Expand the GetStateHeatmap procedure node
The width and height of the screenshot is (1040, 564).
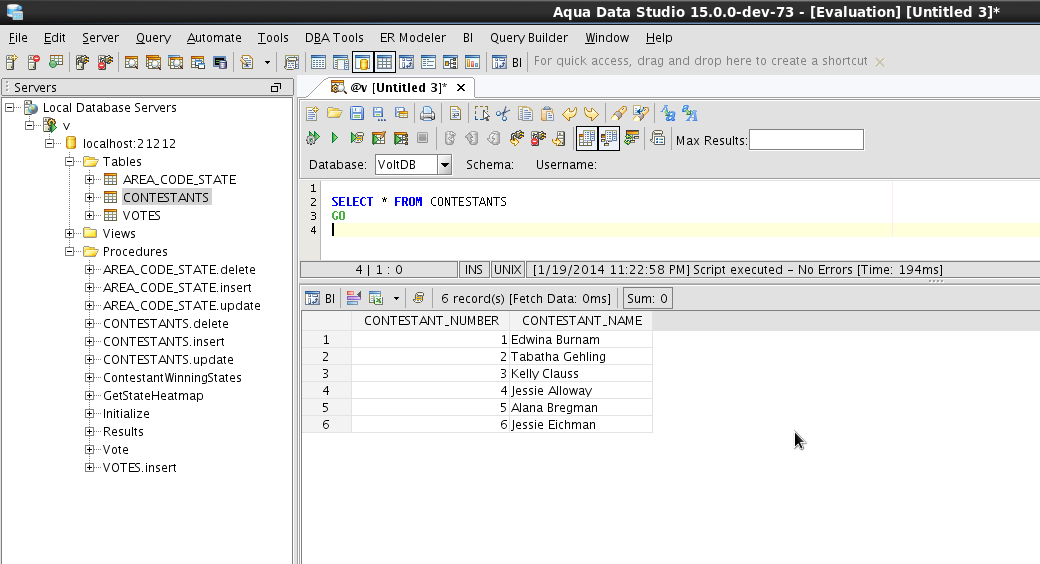pos(90,395)
